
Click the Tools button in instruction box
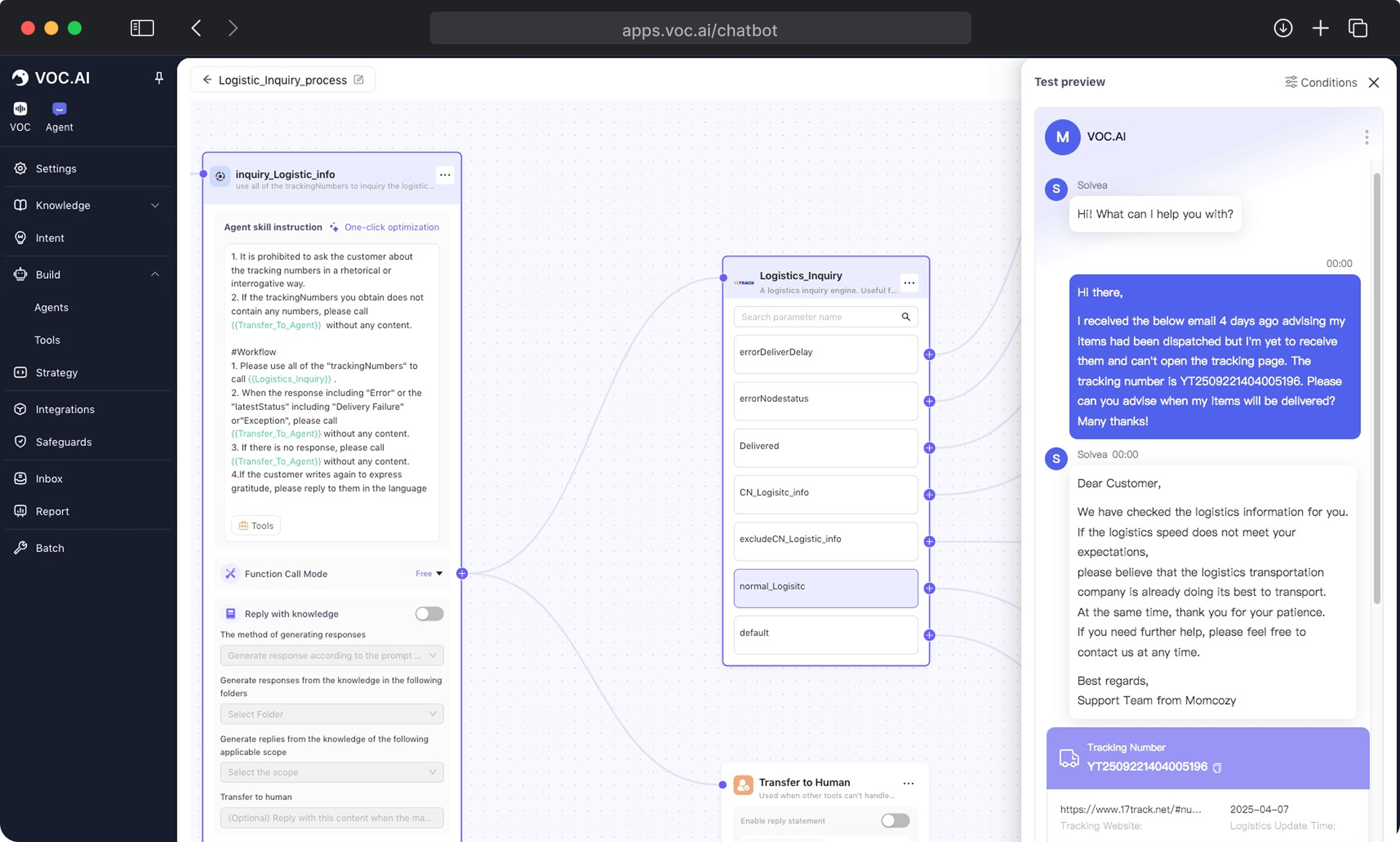click(256, 525)
